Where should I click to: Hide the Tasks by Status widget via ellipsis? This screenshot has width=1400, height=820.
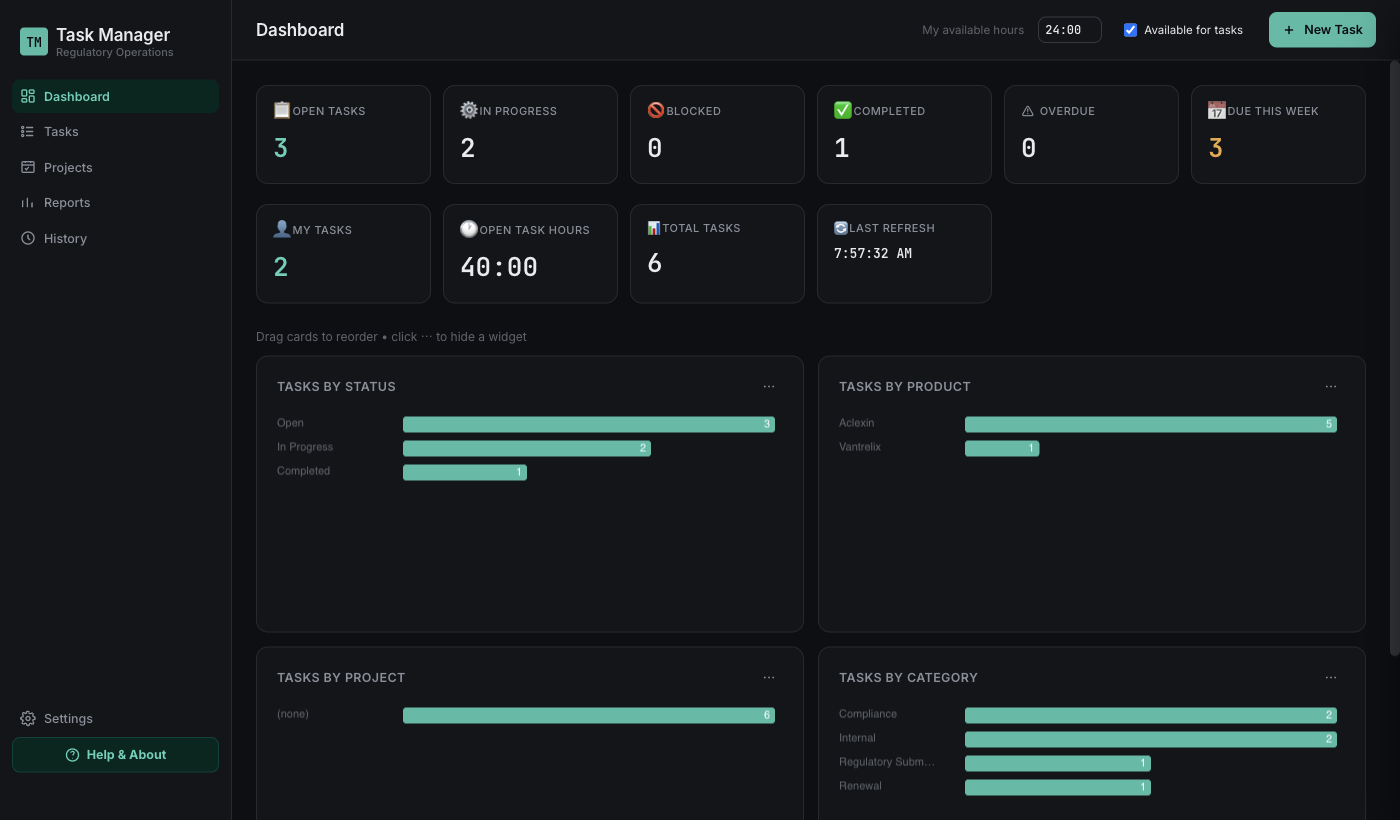(x=769, y=386)
